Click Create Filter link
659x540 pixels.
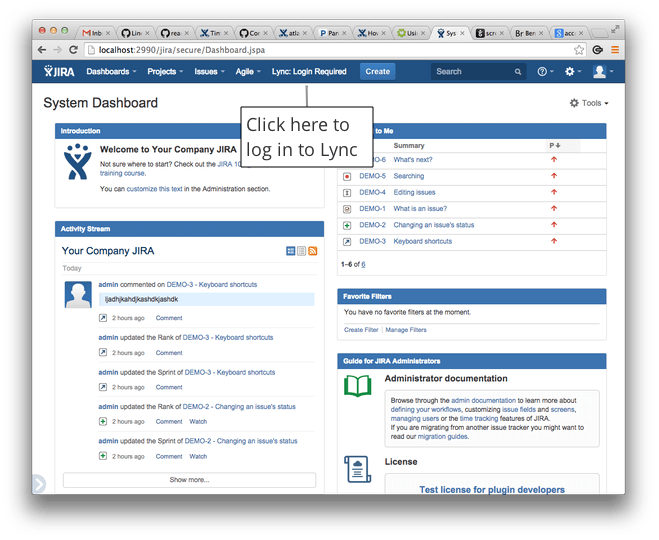pos(361,330)
